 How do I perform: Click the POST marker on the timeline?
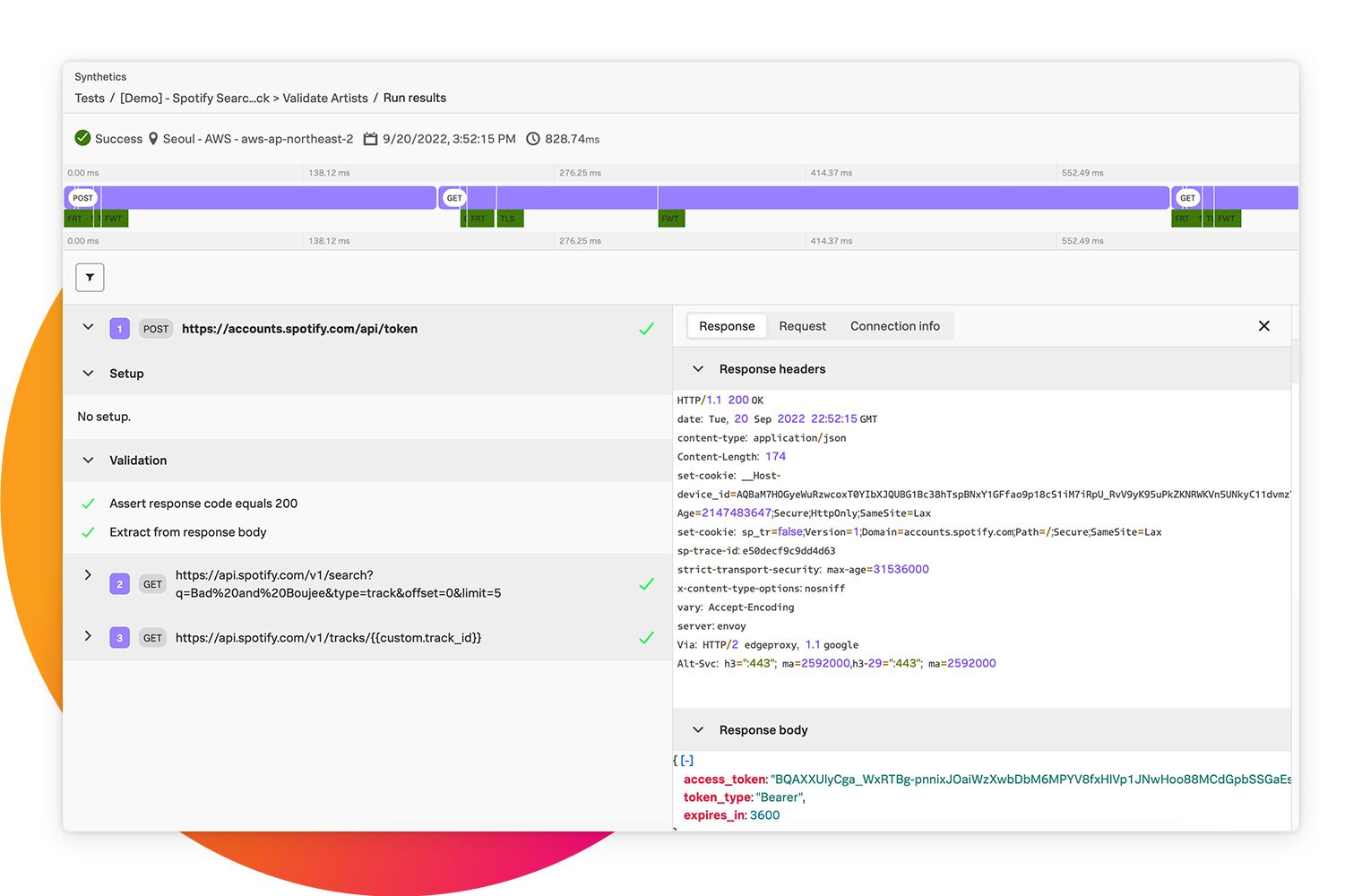click(x=82, y=198)
